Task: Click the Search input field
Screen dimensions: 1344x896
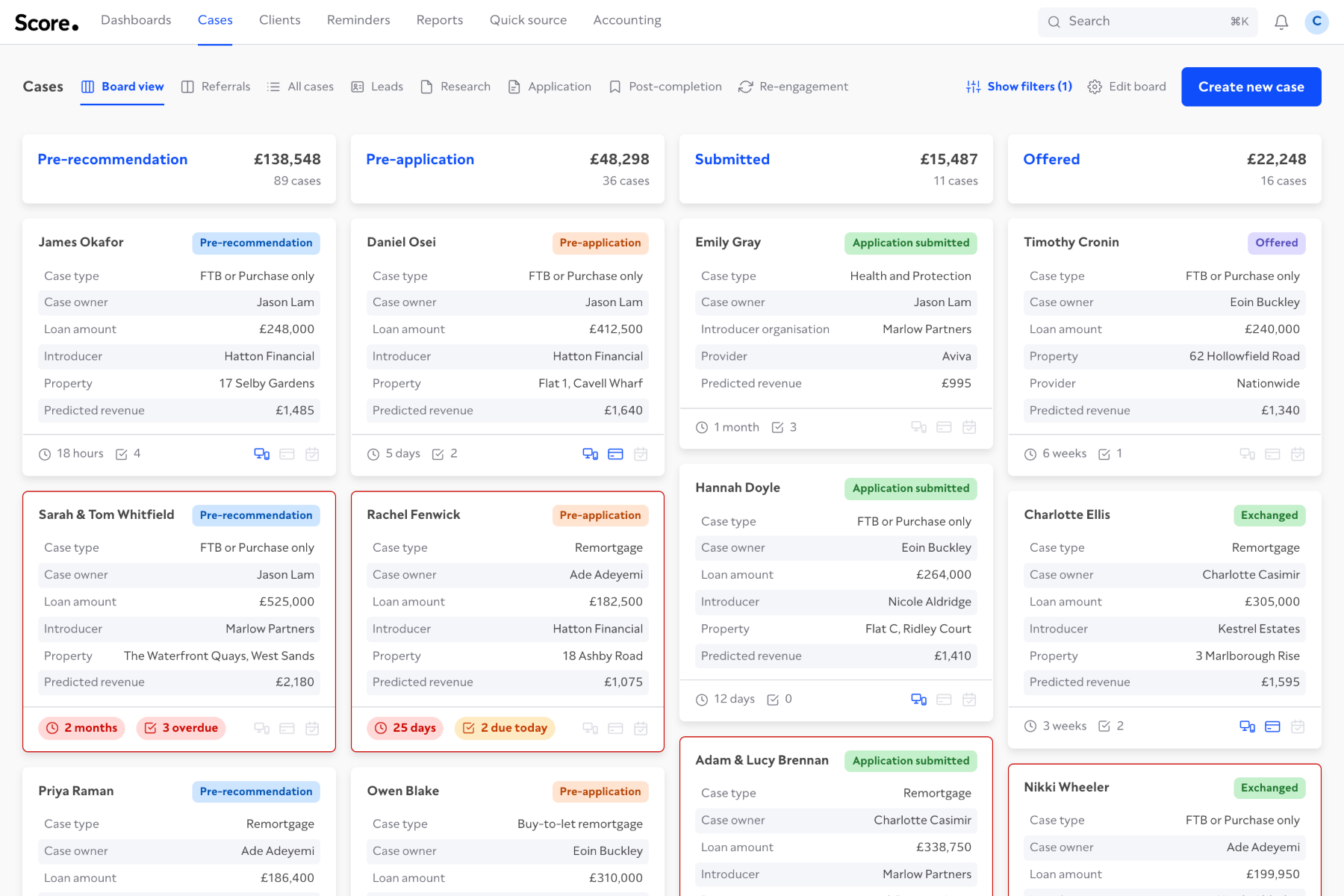Action: point(1148,22)
